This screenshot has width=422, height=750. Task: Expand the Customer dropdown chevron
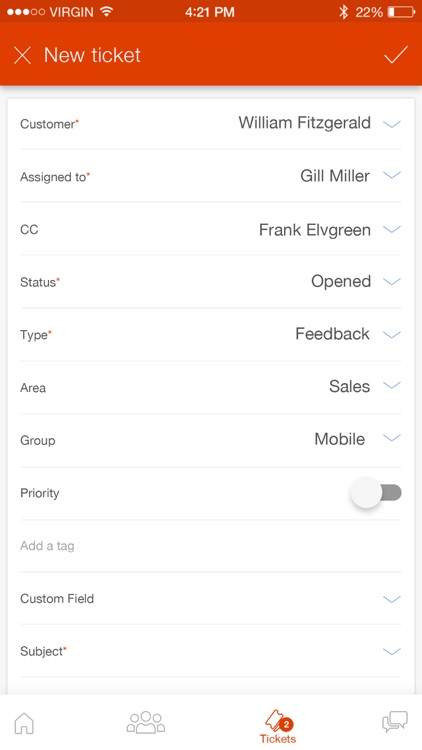[x=392, y=124]
